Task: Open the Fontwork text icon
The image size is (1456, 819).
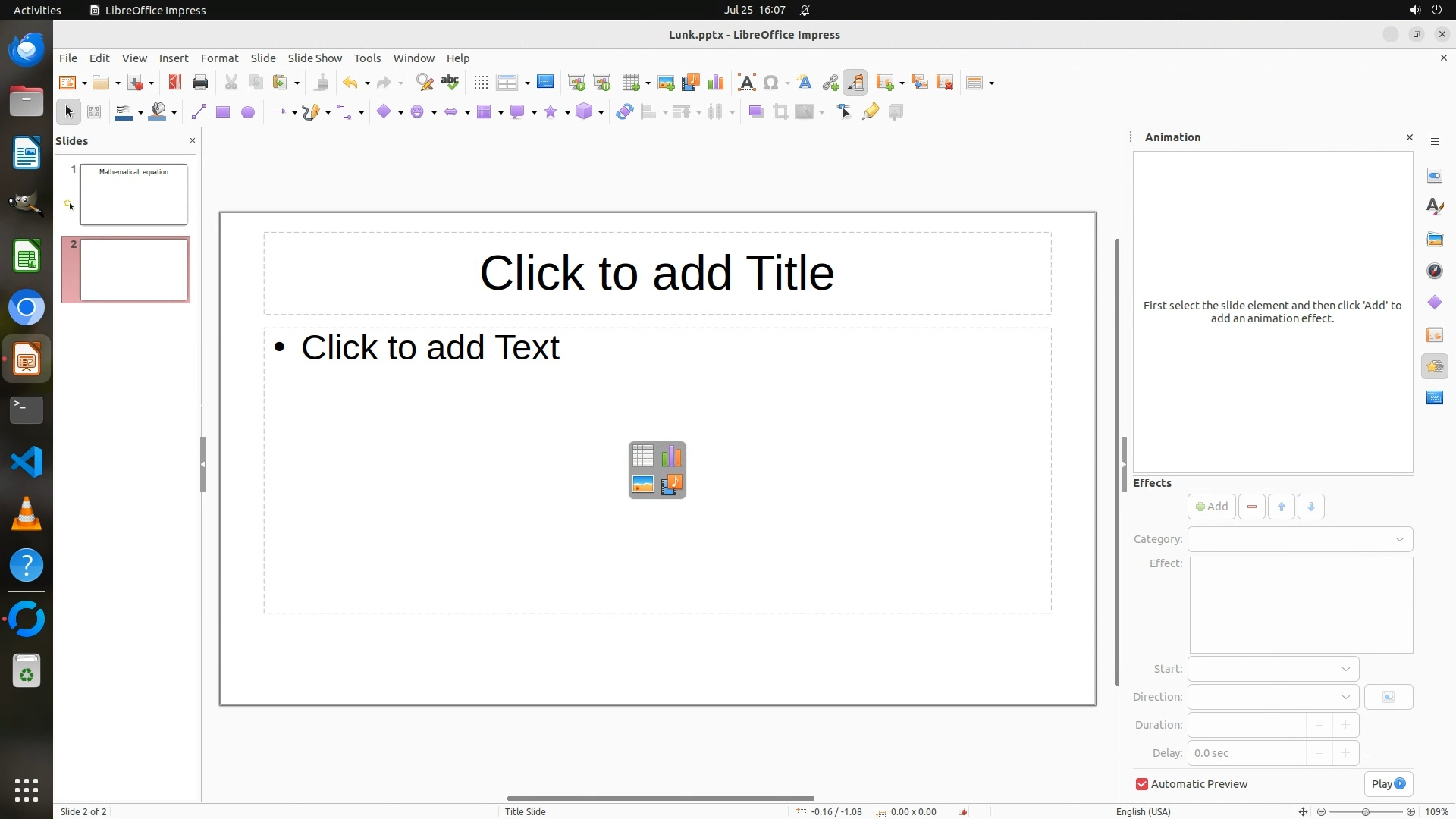Action: click(805, 83)
